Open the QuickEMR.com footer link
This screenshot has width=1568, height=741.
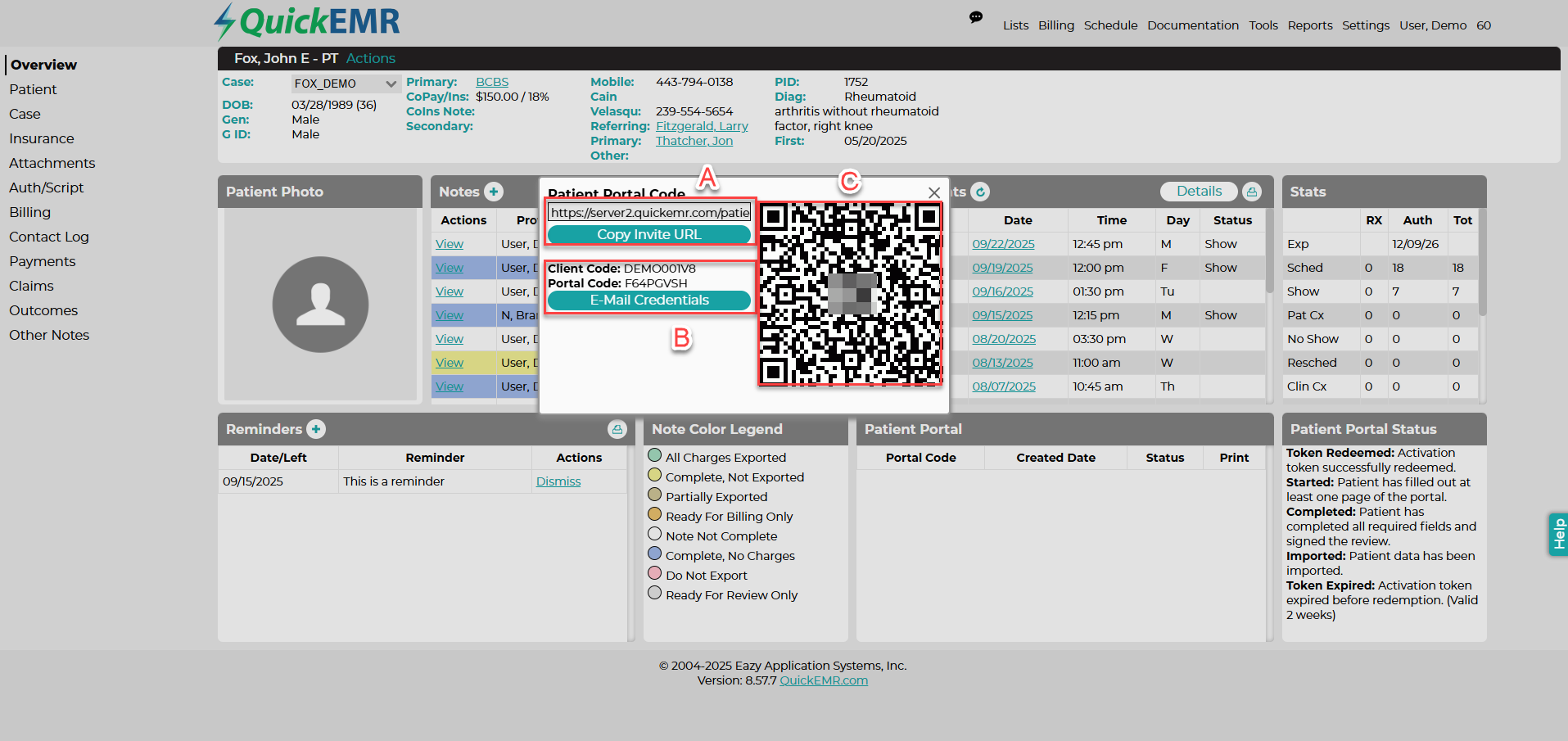(x=824, y=680)
